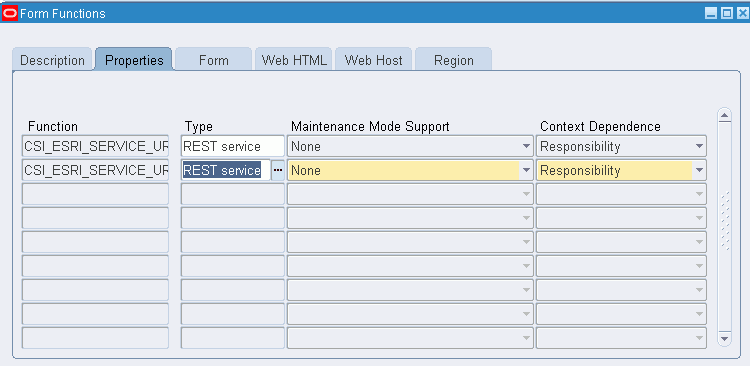Screen dimensions: 750x366
Task: Expand first row Maintenance Mode Support dropdown
Action: (x=526, y=146)
